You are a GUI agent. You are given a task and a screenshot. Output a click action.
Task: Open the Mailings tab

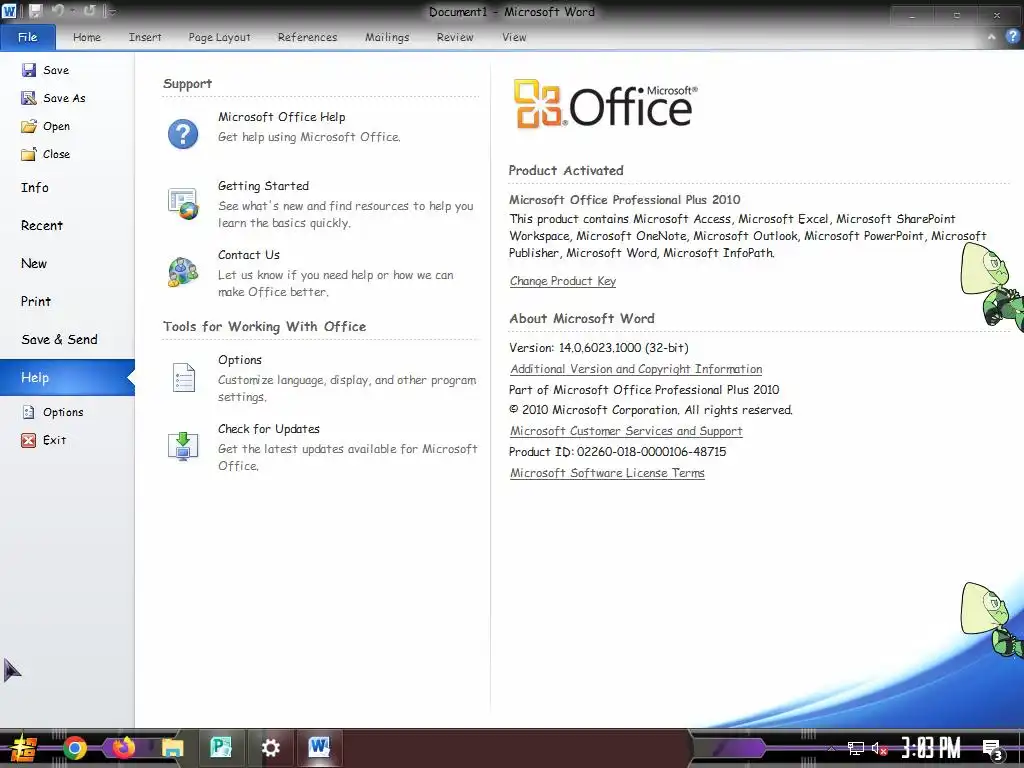click(x=387, y=37)
